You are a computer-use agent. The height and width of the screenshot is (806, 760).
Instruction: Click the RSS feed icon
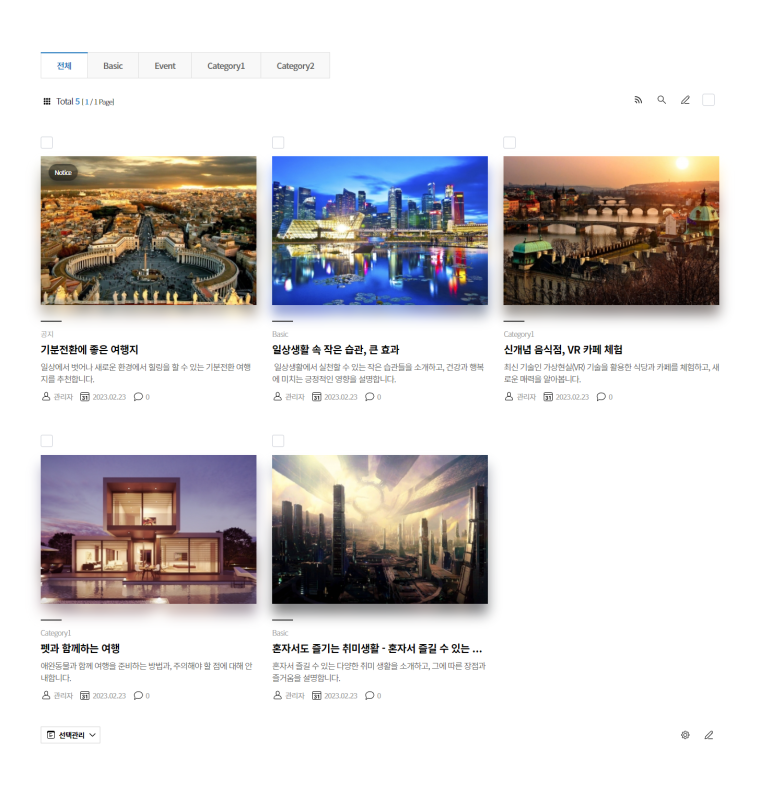click(x=638, y=100)
